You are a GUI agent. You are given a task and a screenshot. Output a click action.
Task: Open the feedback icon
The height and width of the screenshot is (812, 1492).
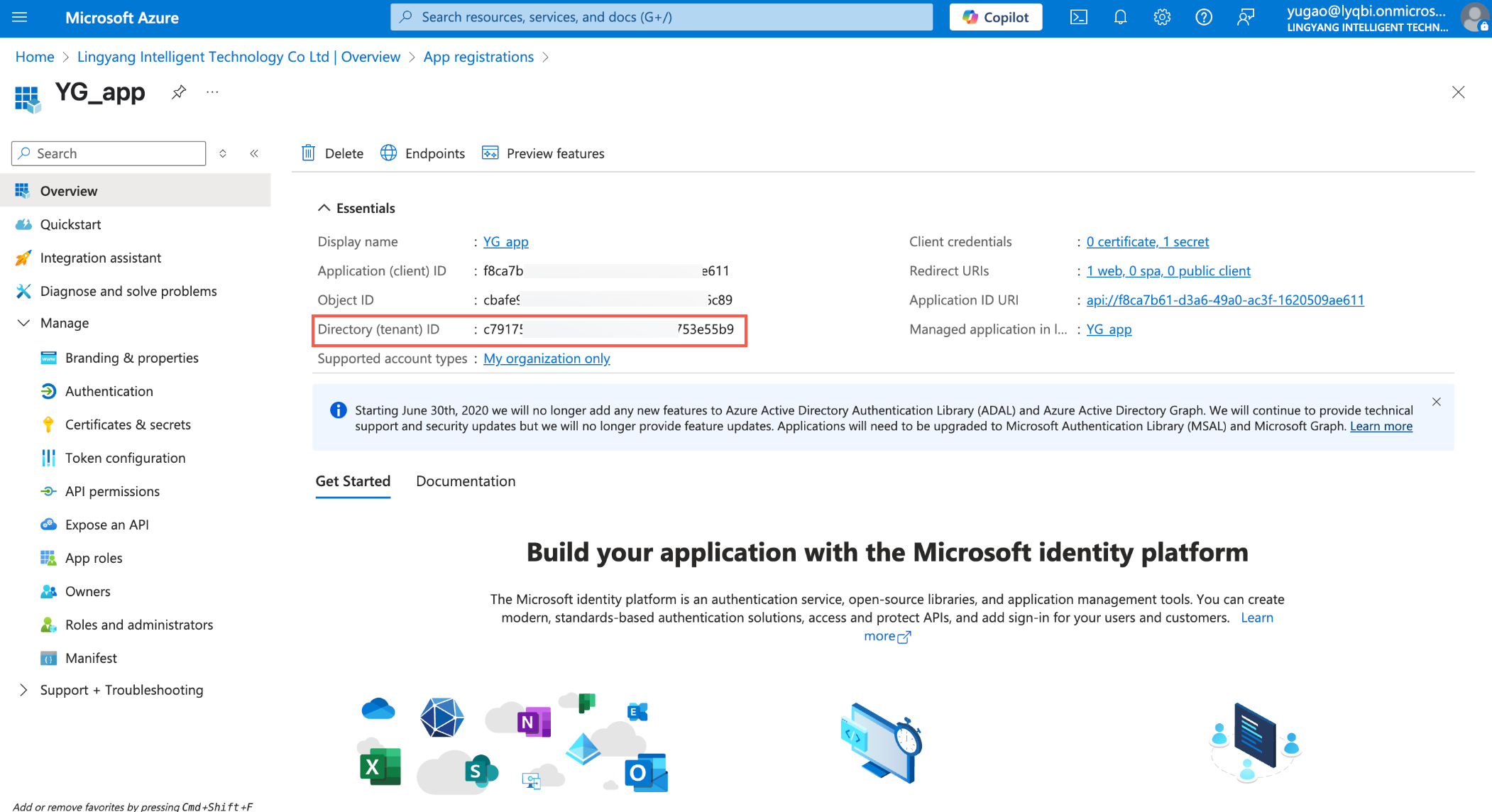click(x=1246, y=17)
